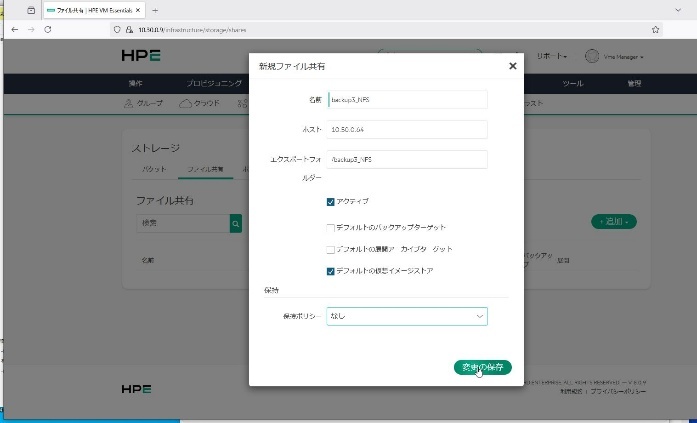
Task: Click the browser reload icon
Action: coord(47,30)
